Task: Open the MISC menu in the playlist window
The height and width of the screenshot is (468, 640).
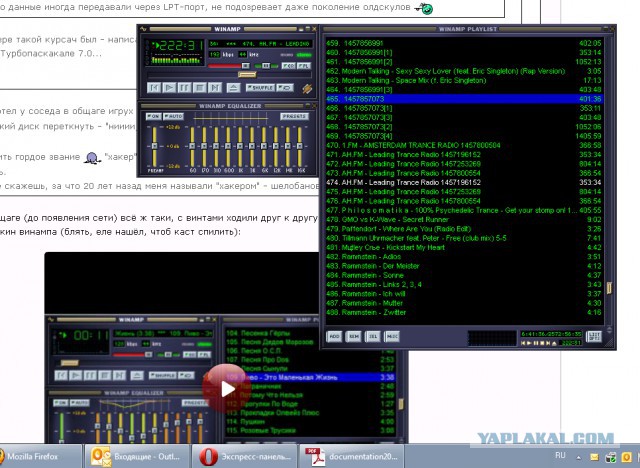Action: (392, 337)
